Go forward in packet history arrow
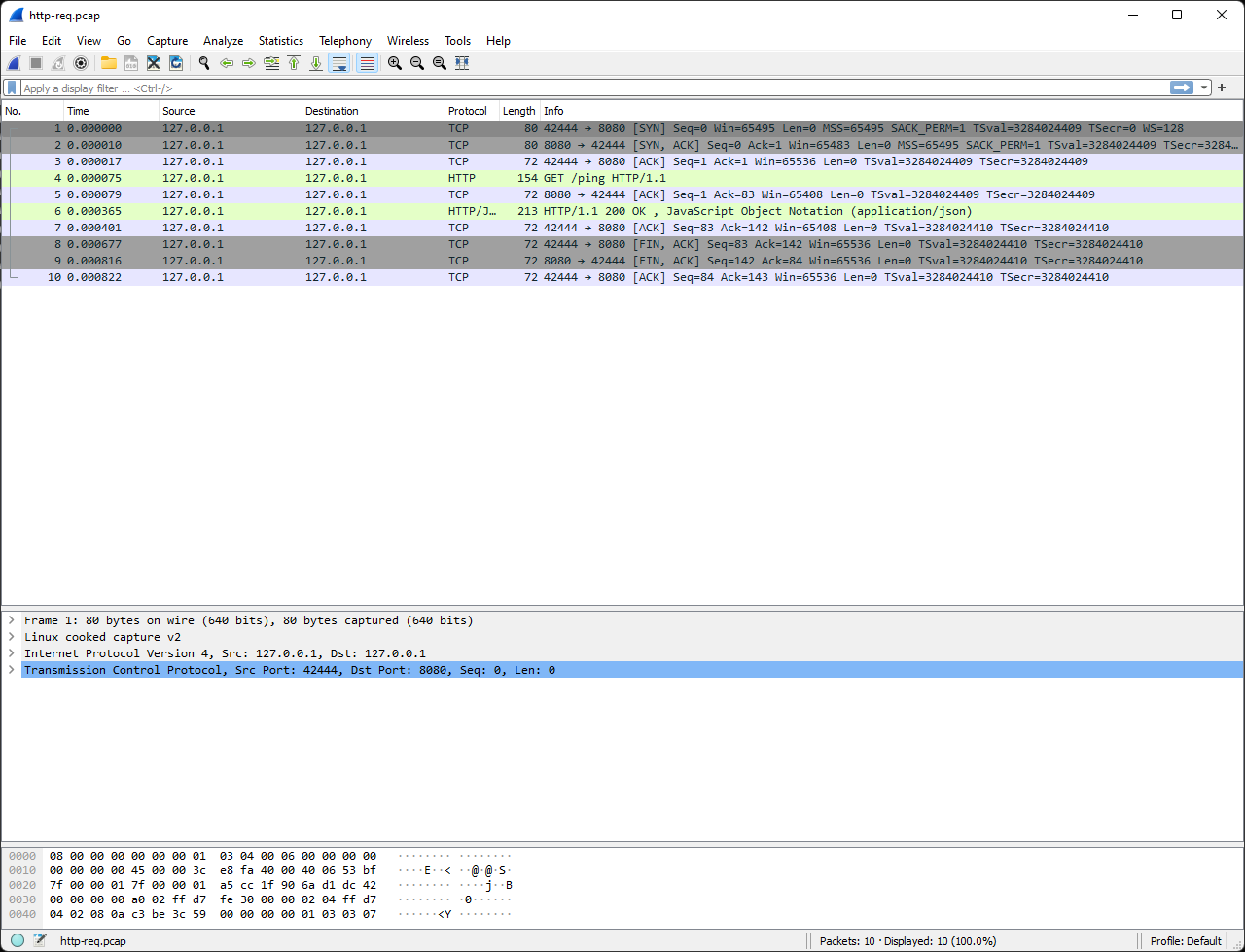Viewport: 1245px width, 952px height. click(x=249, y=63)
